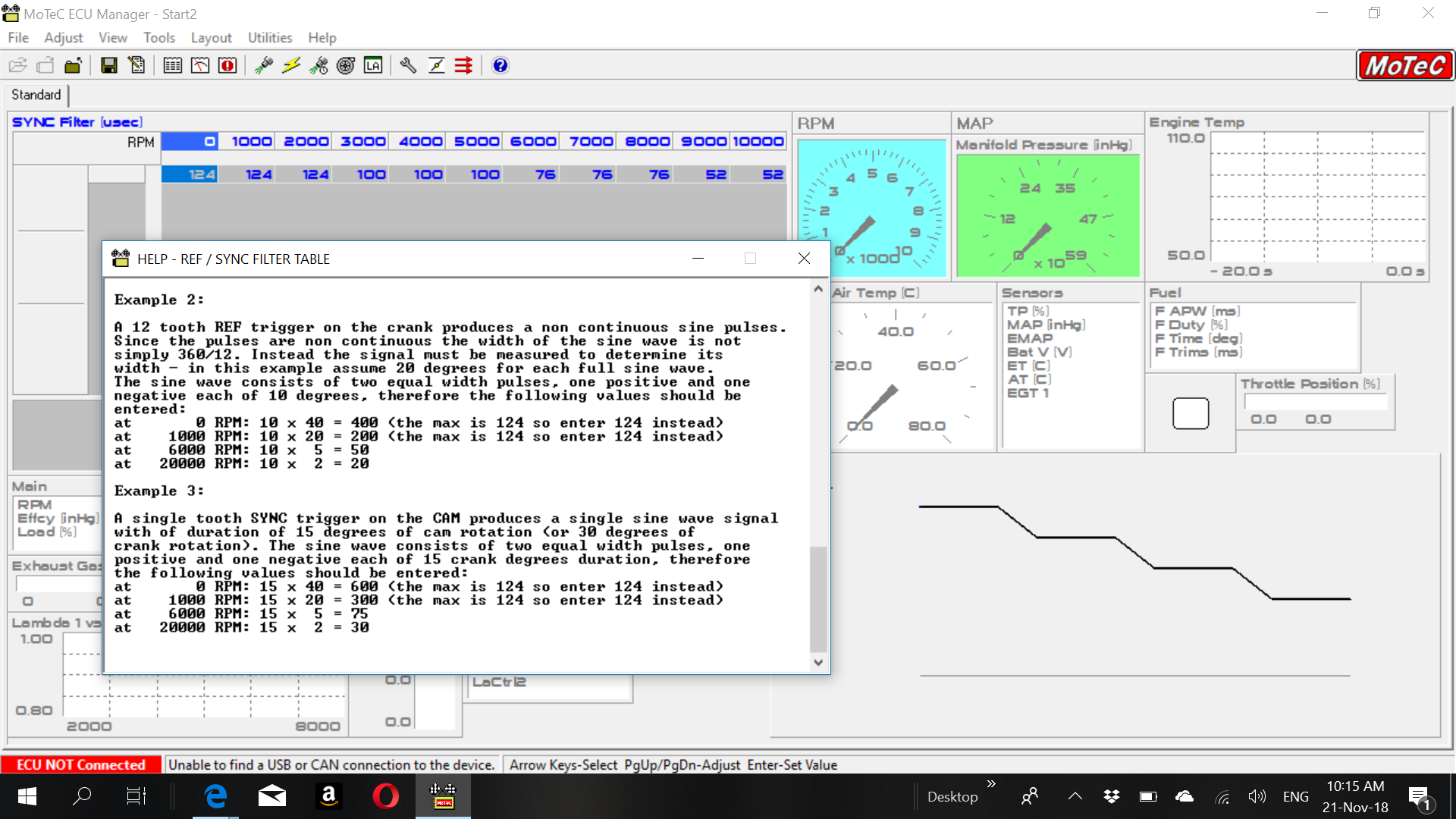The width and height of the screenshot is (1456, 819).
Task: Open the system volume tray icon
Action: click(x=1257, y=796)
